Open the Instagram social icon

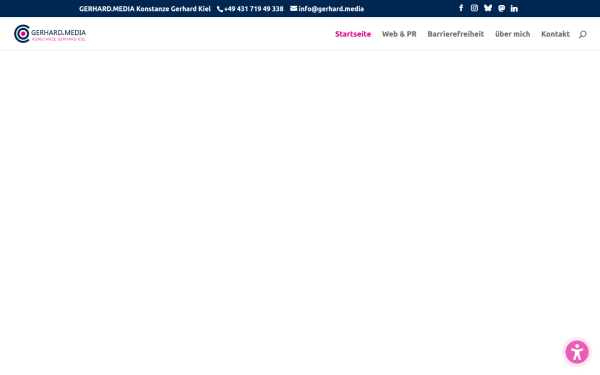[474, 8]
